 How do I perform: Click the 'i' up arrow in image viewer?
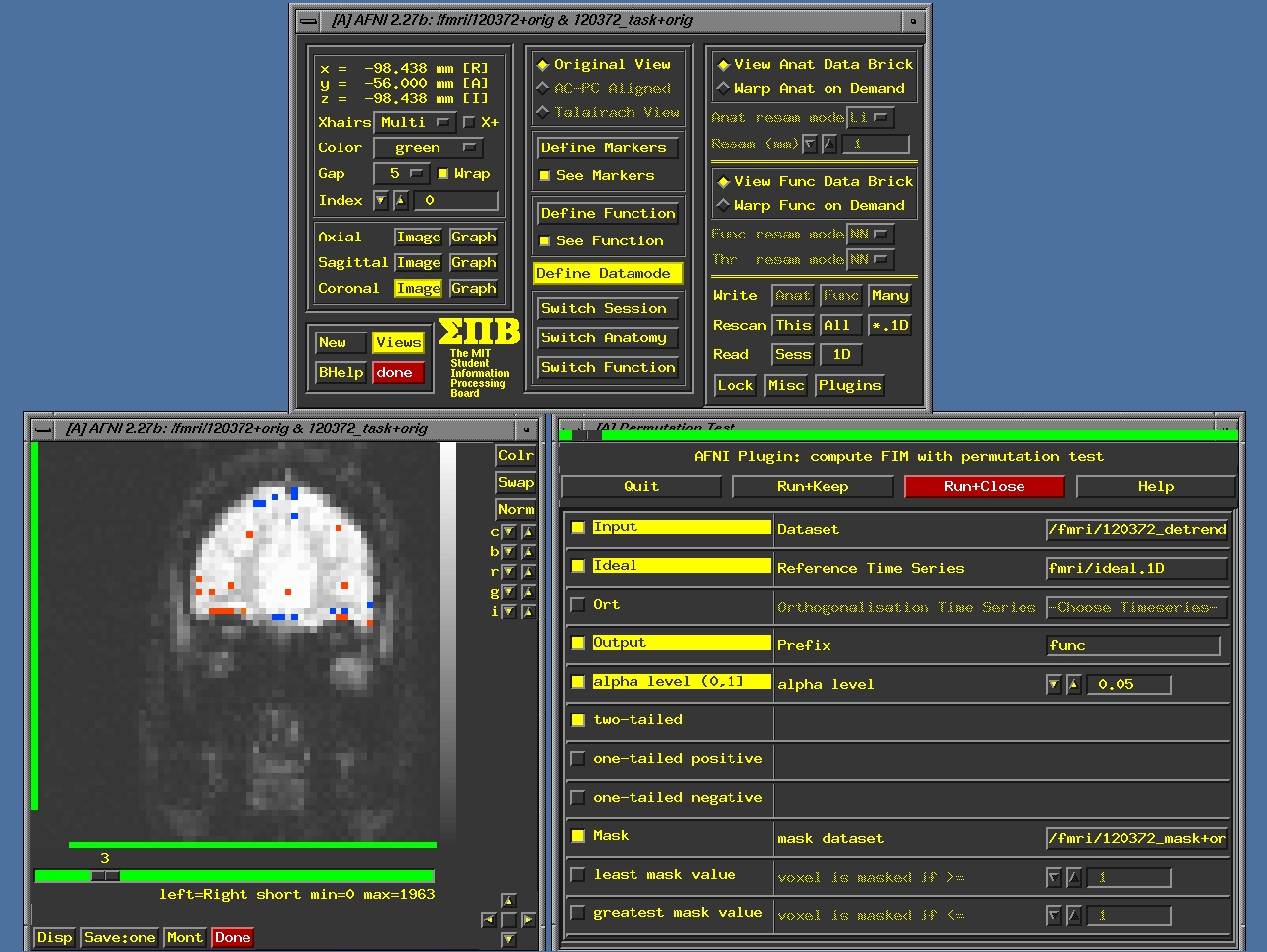[528, 612]
